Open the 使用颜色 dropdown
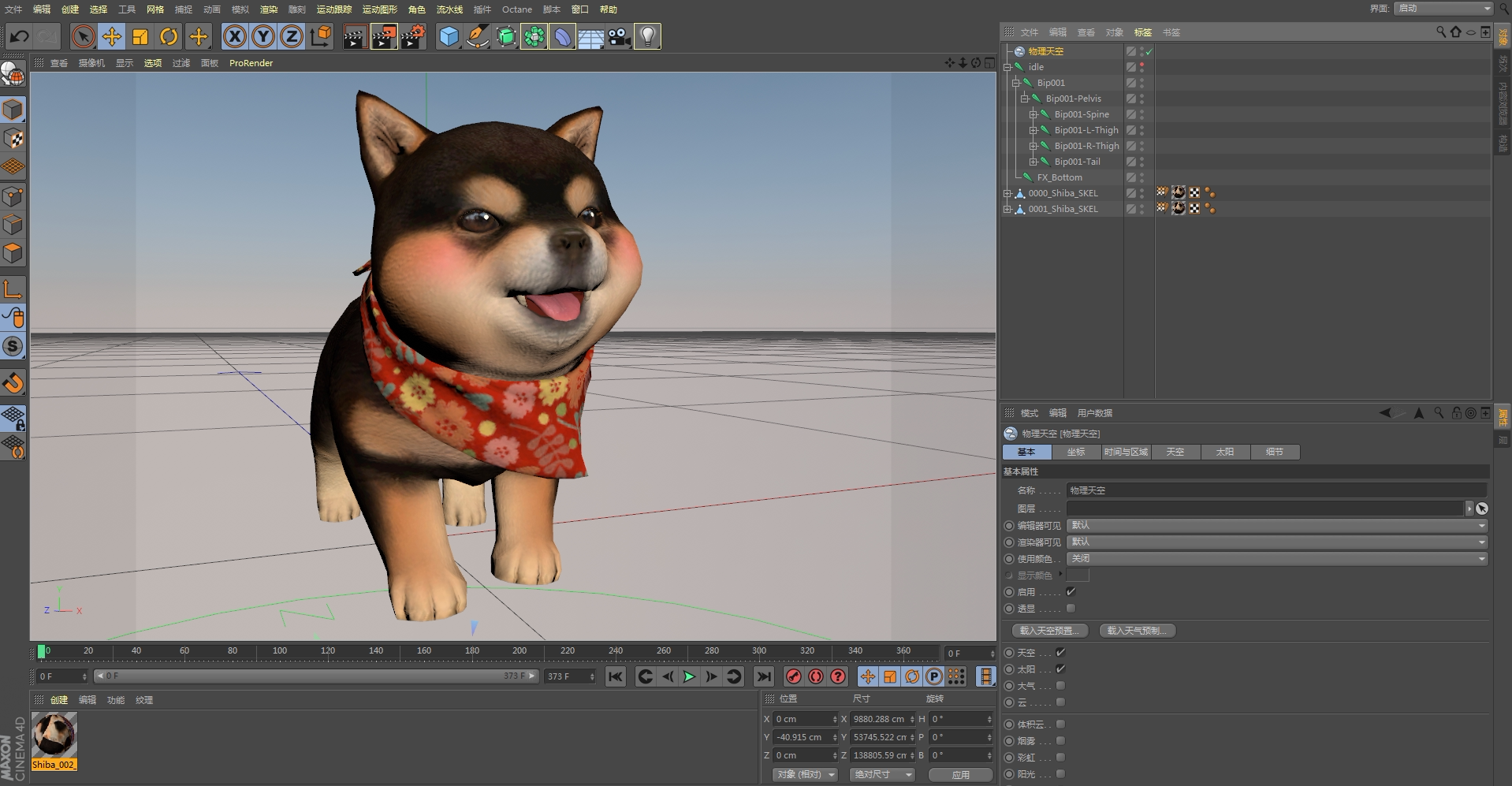 1277,558
